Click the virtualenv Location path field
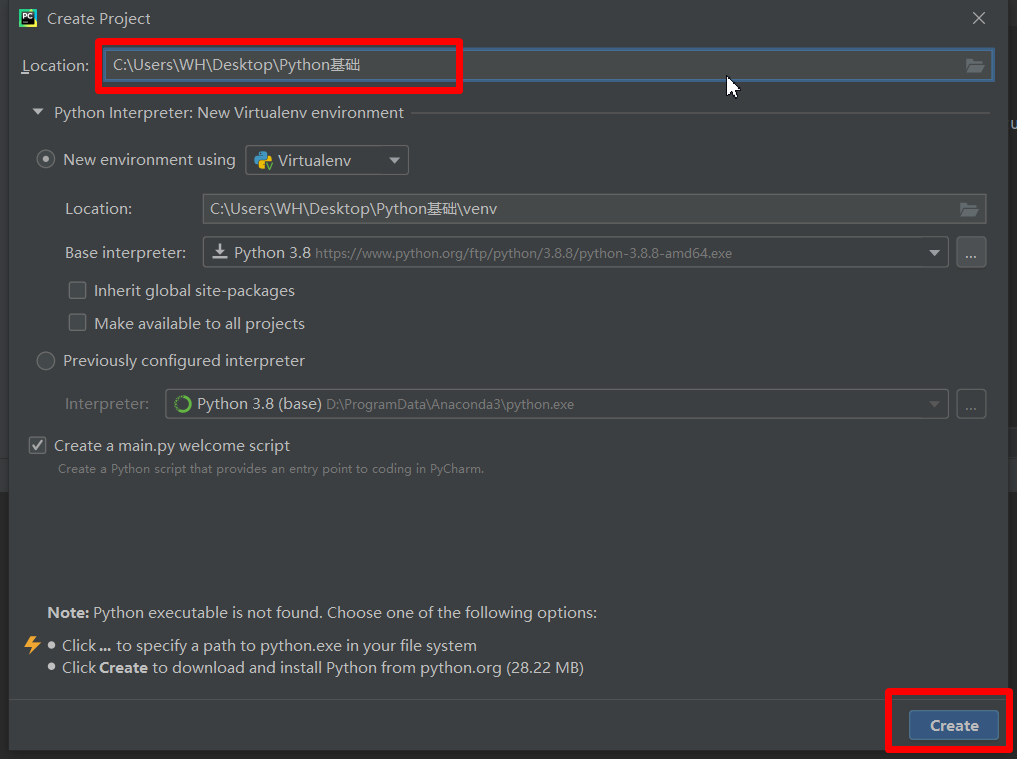This screenshot has width=1017, height=759. 594,209
